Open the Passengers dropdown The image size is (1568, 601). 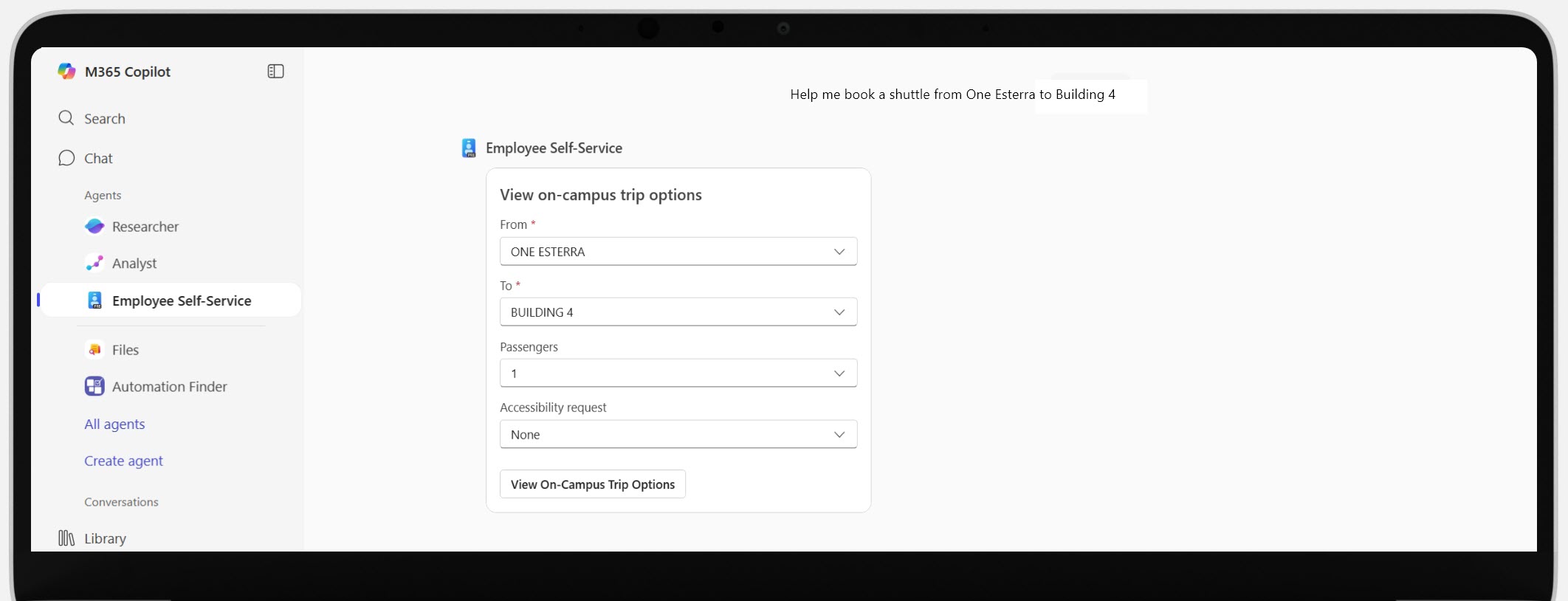678,373
